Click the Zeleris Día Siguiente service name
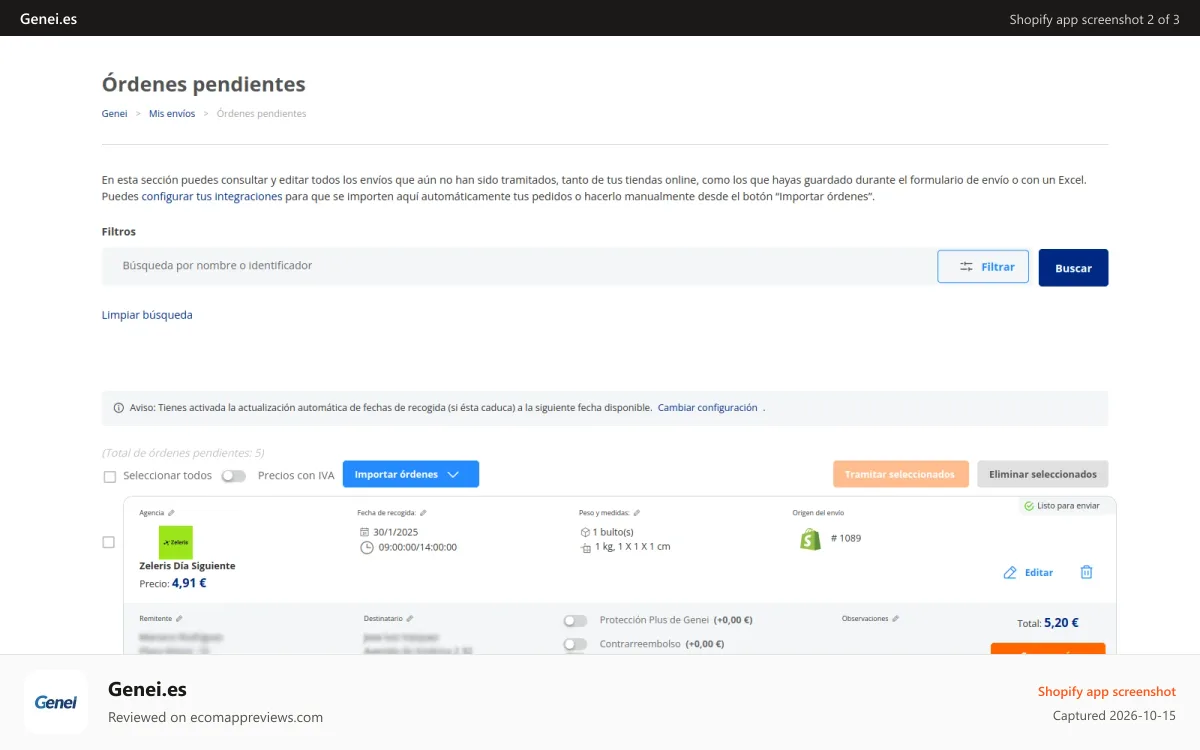Image resolution: width=1200 pixels, height=750 pixels. (187, 566)
